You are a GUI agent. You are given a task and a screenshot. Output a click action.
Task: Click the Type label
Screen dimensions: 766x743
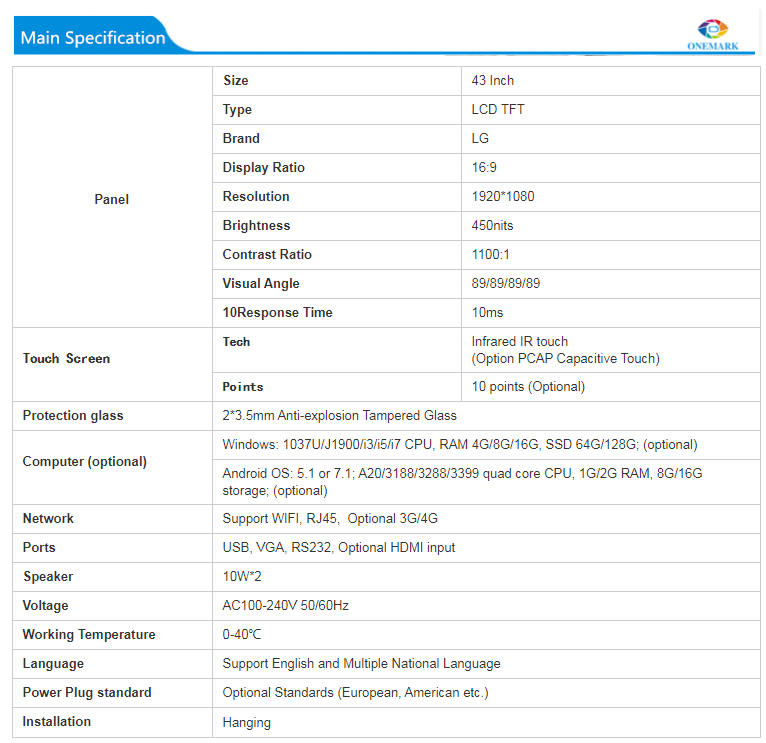(237, 109)
